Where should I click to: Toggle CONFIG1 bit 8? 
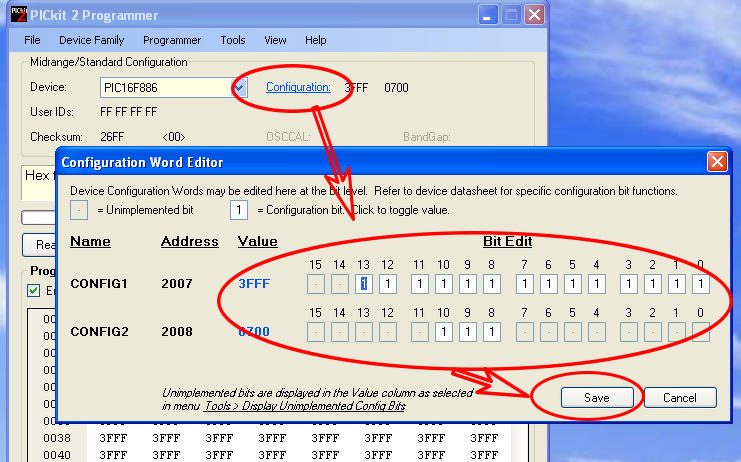[492, 284]
